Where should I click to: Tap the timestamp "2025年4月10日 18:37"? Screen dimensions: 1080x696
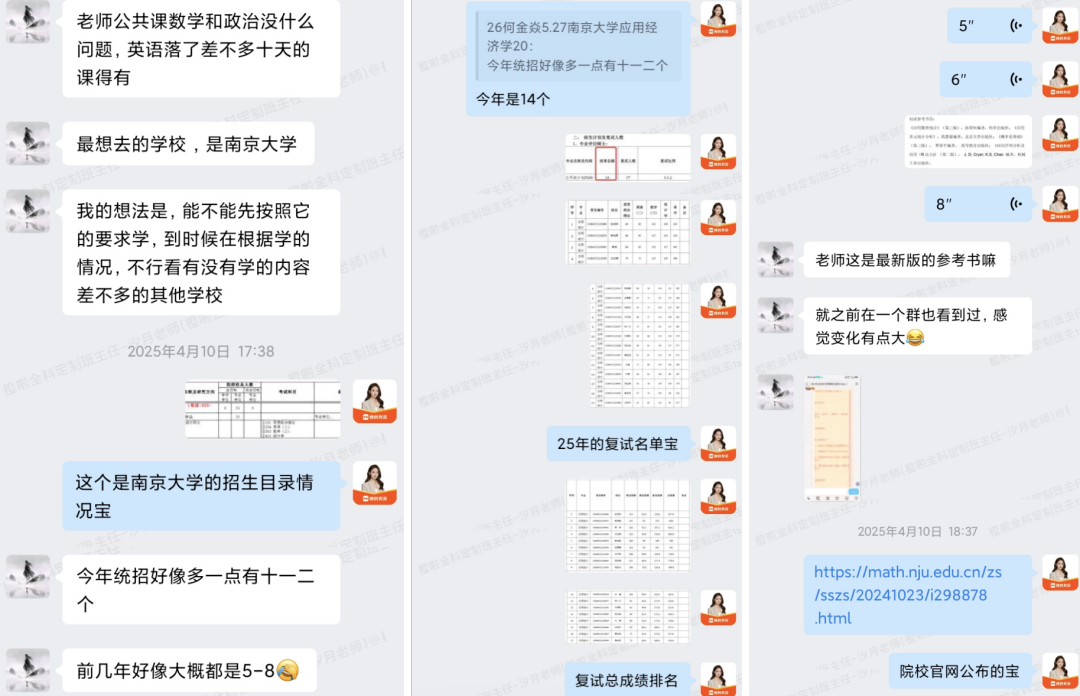pyautogui.click(x=917, y=531)
